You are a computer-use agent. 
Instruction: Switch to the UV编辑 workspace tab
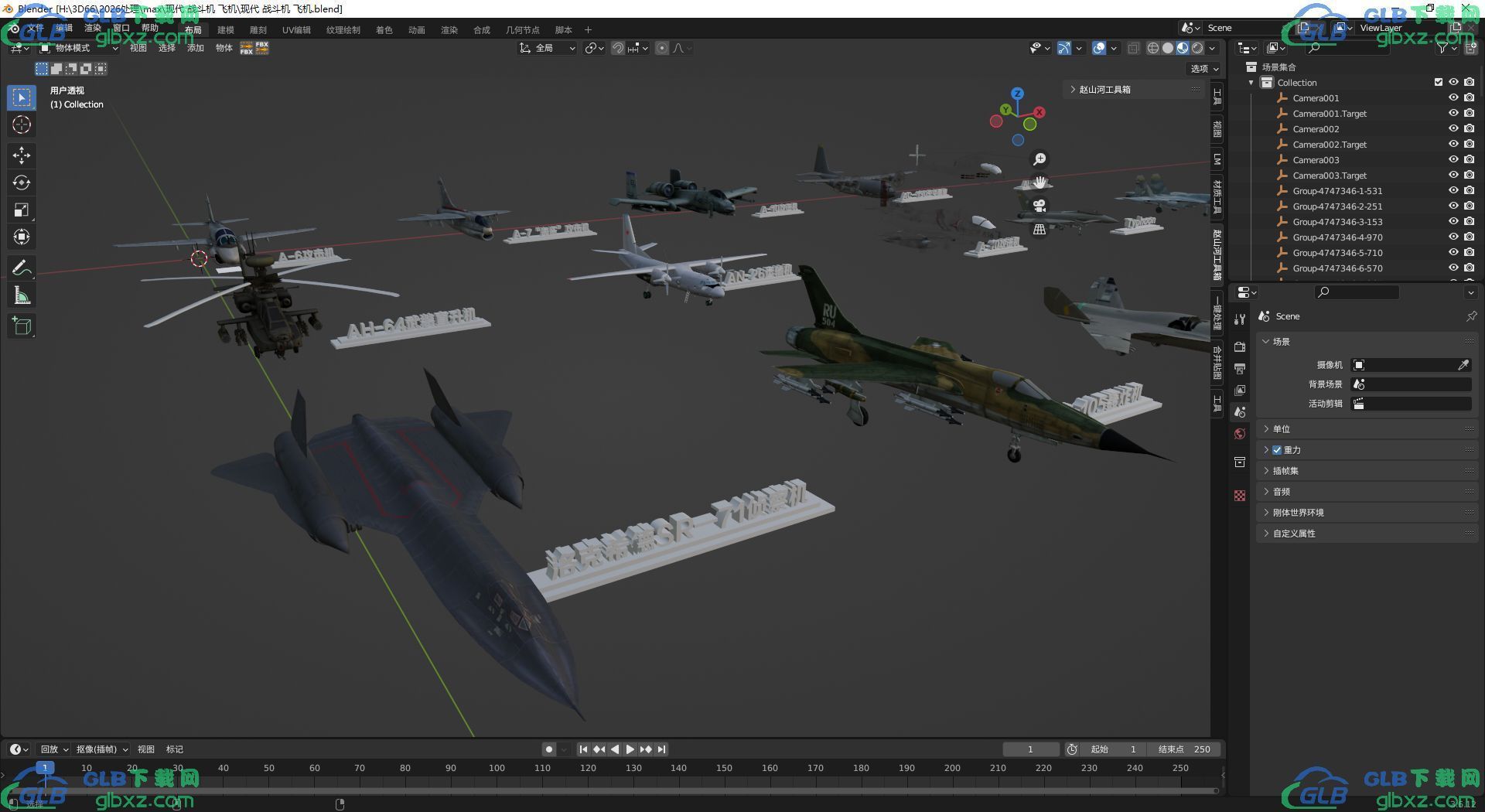tap(296, 30)
